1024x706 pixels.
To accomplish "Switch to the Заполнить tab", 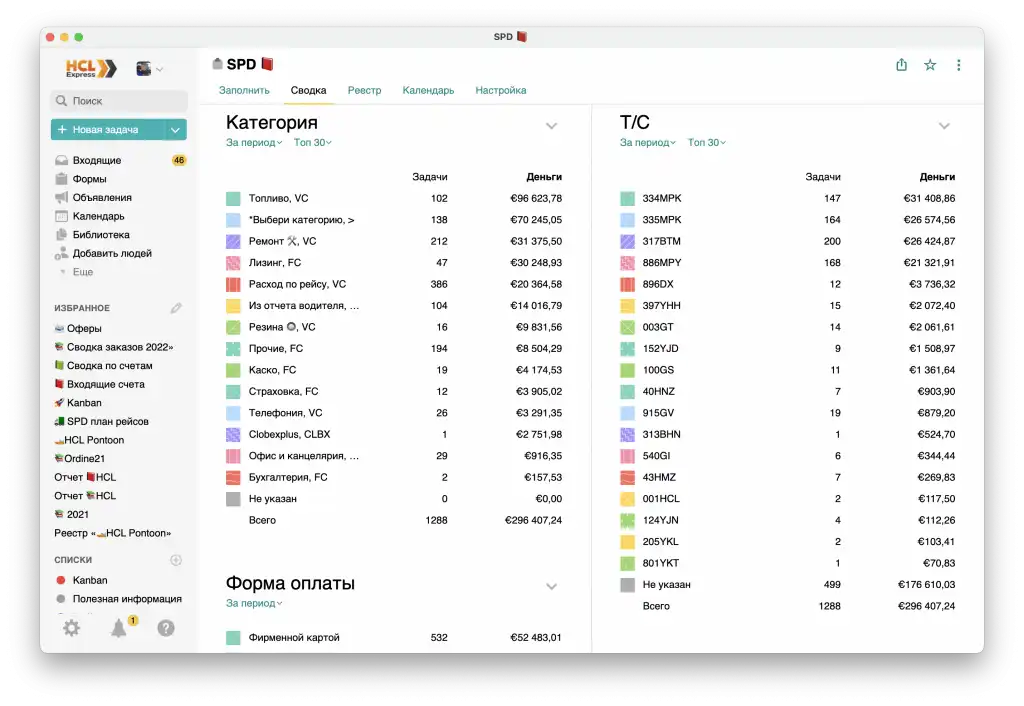I will pos(244,90).
